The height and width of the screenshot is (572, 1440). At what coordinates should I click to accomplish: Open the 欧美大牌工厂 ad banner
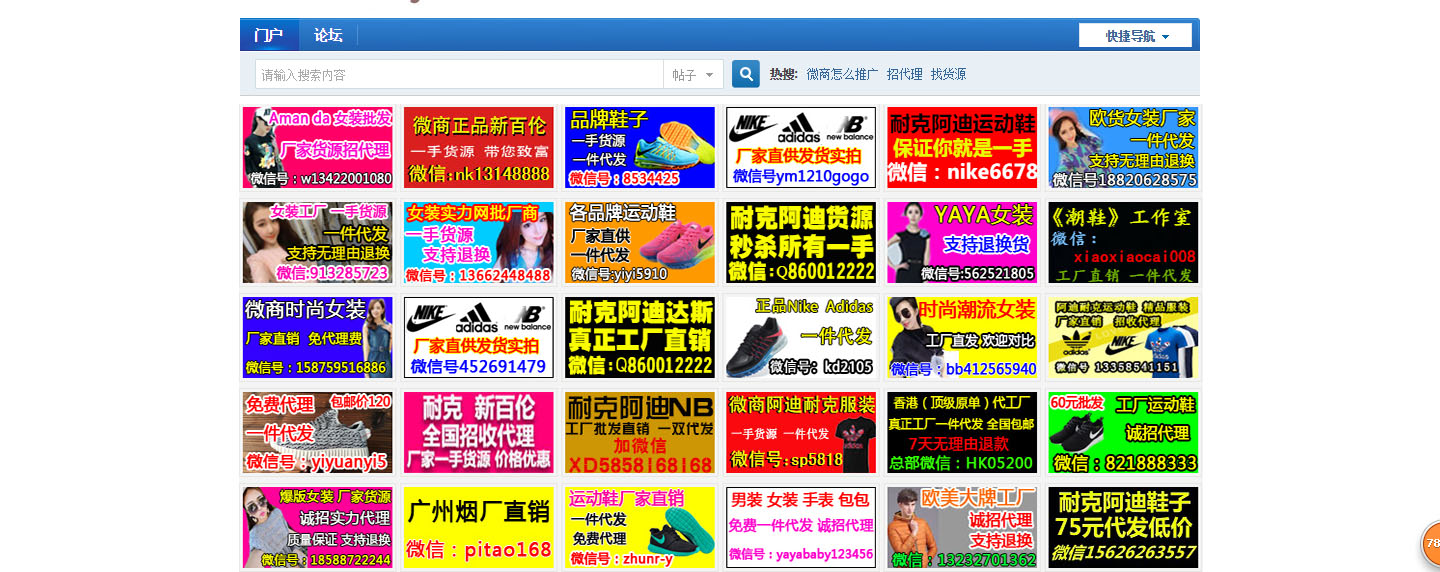click(x=962, y=528)
